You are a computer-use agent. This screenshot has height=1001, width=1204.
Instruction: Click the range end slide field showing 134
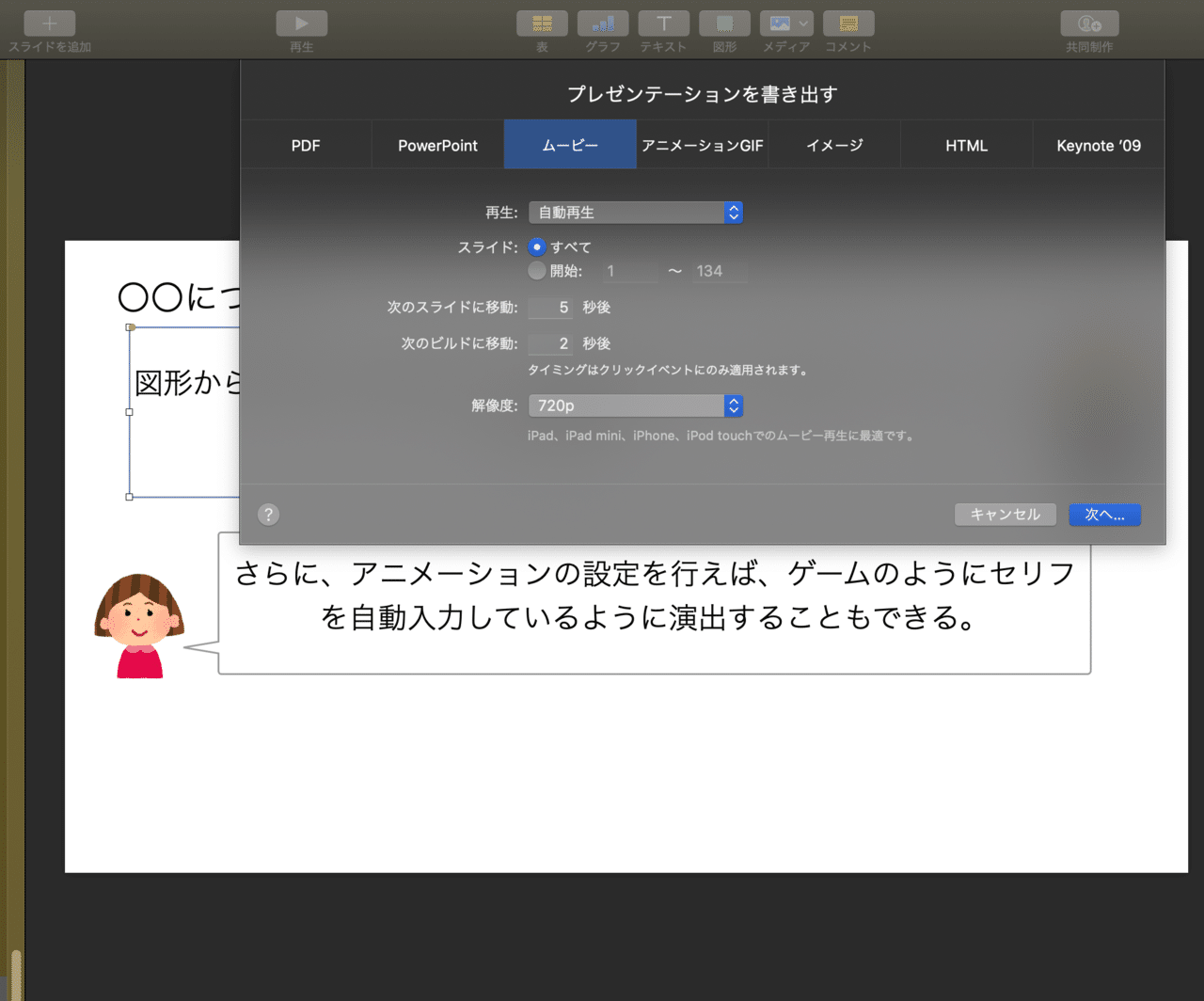click(x=720, y=271)
